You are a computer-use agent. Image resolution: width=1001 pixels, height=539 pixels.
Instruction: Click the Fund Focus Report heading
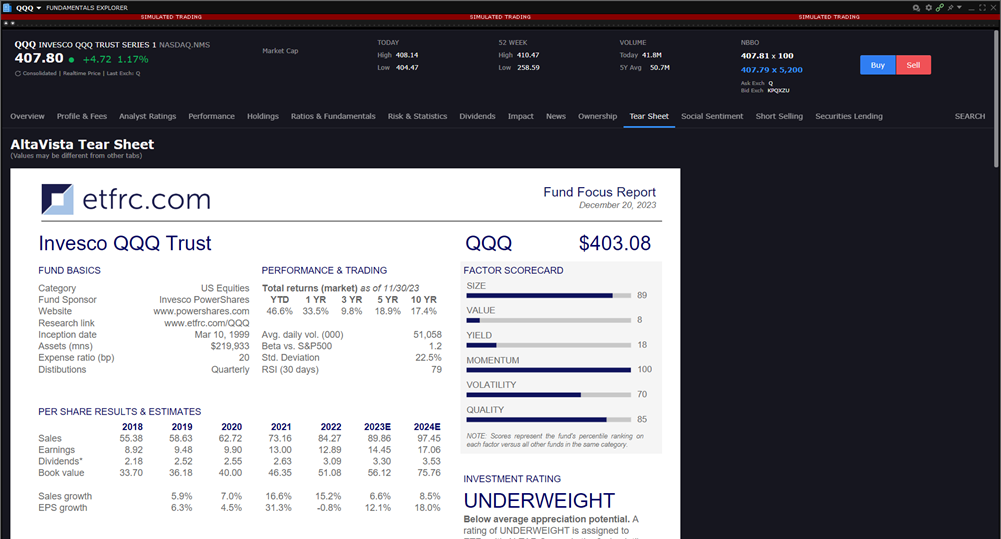coord(599,192)
